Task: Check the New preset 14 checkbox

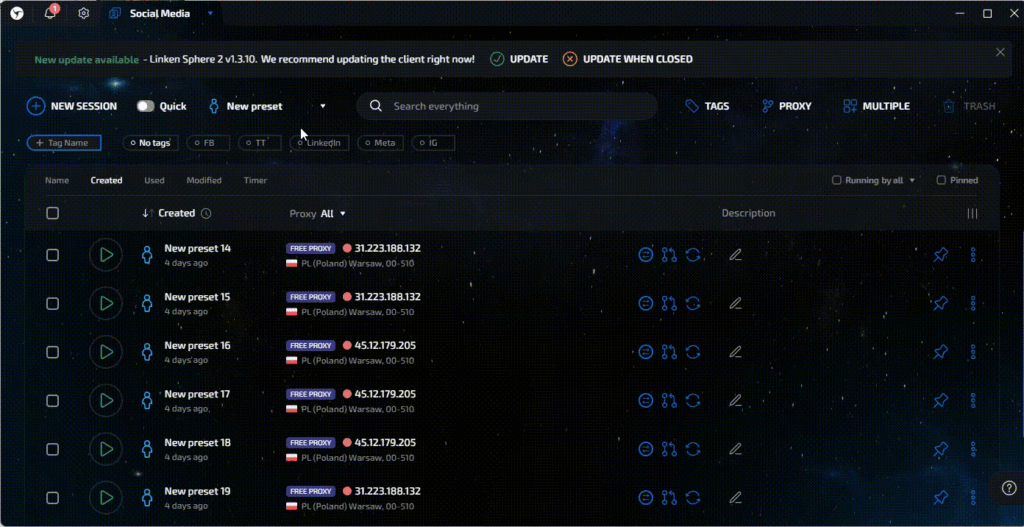Action: 53,255
